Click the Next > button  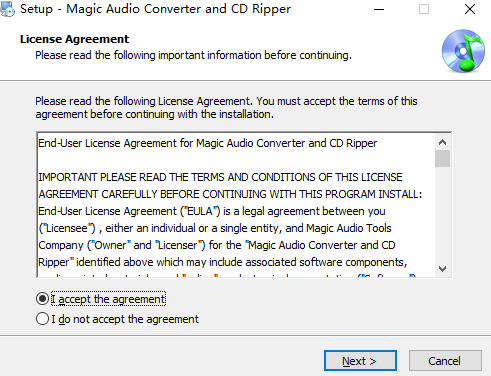(360, 361)
